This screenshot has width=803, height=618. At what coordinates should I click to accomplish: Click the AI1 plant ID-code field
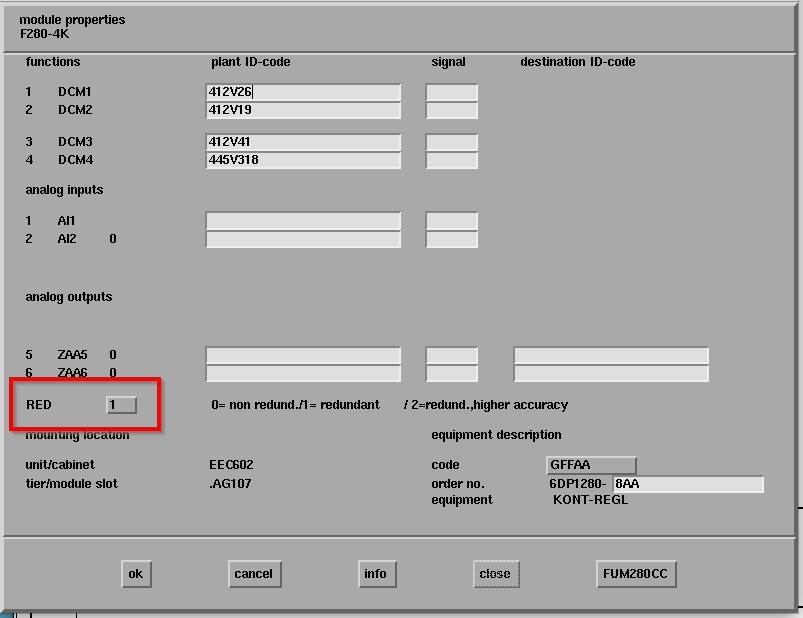point(303,221)
